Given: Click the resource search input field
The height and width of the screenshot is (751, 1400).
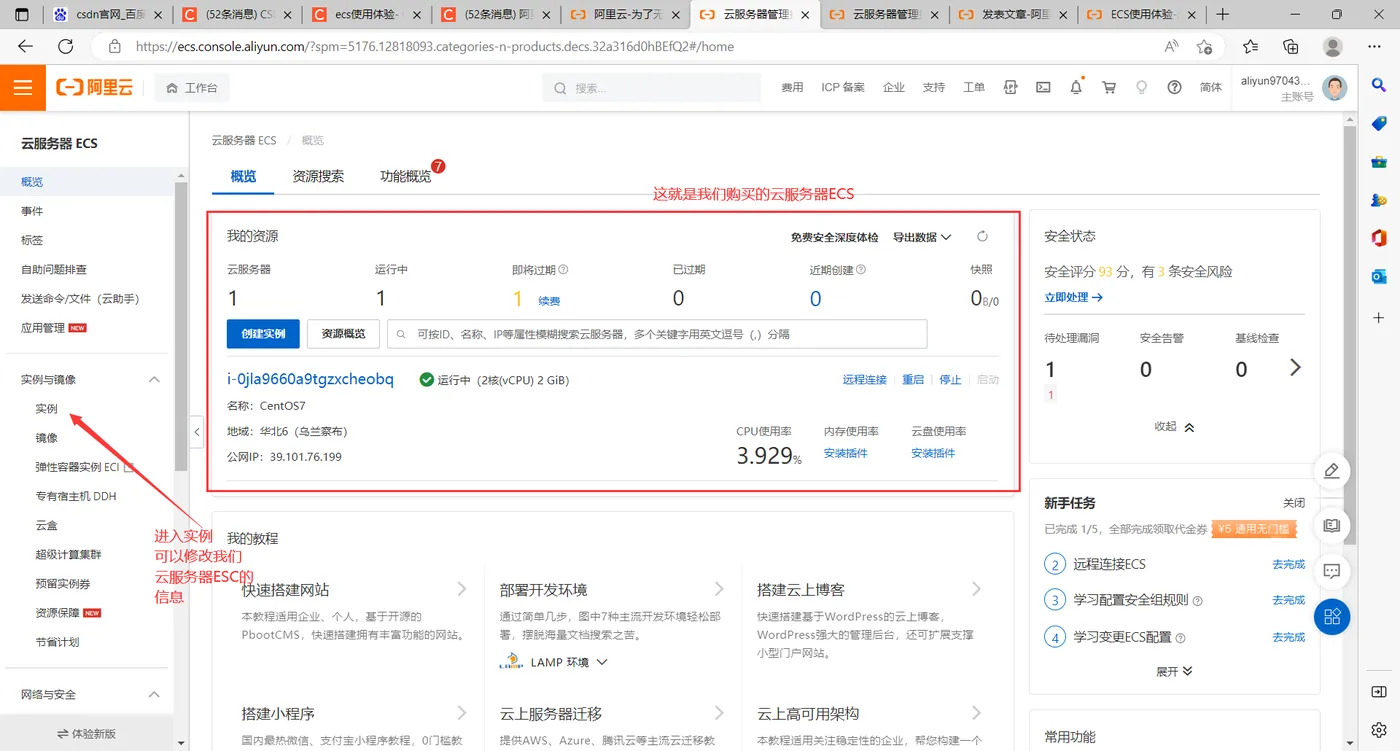Looking at the screenshot, I should click(657, 334).
